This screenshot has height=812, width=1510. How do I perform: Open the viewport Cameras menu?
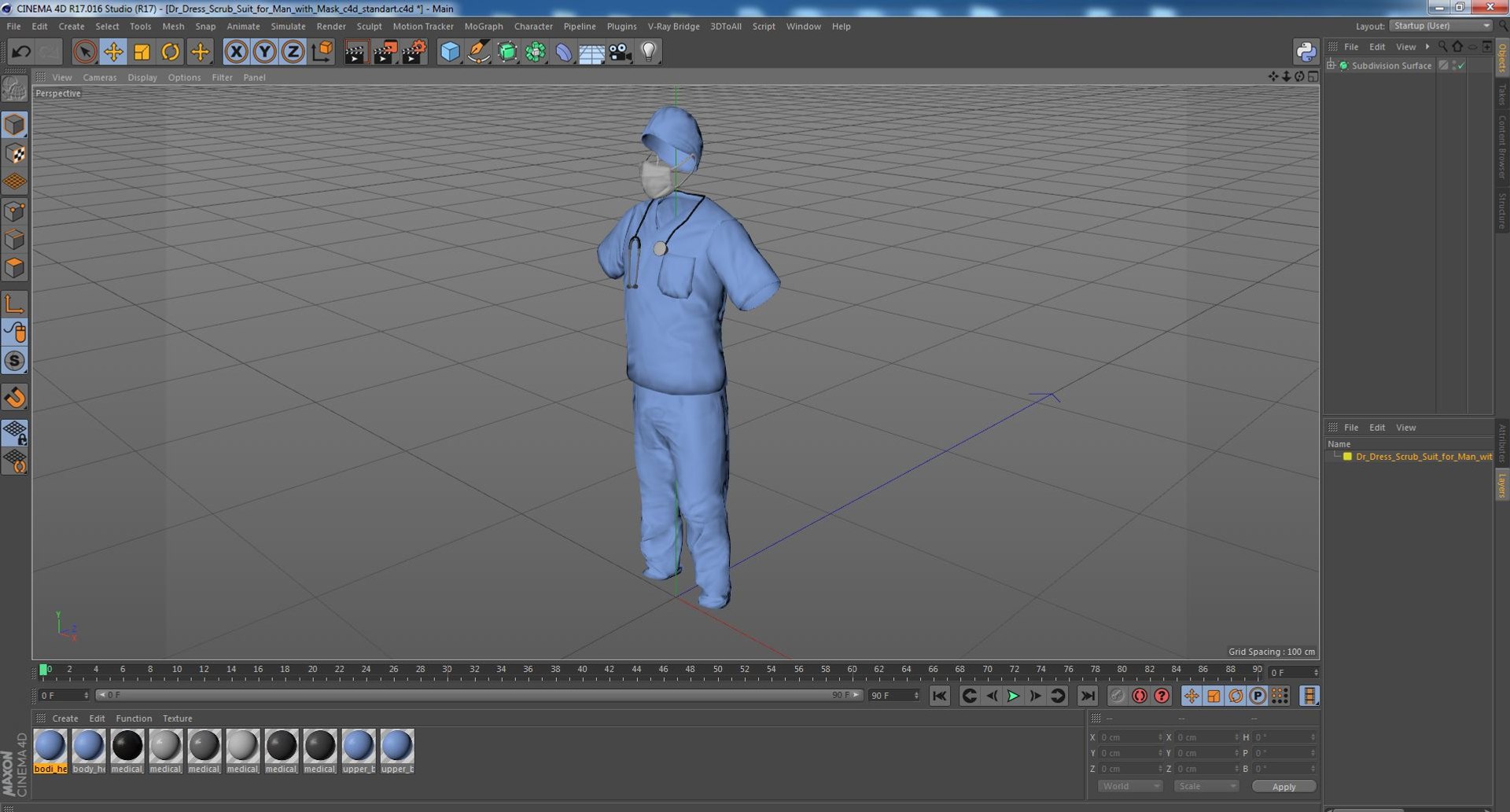(x=99, y=77)
